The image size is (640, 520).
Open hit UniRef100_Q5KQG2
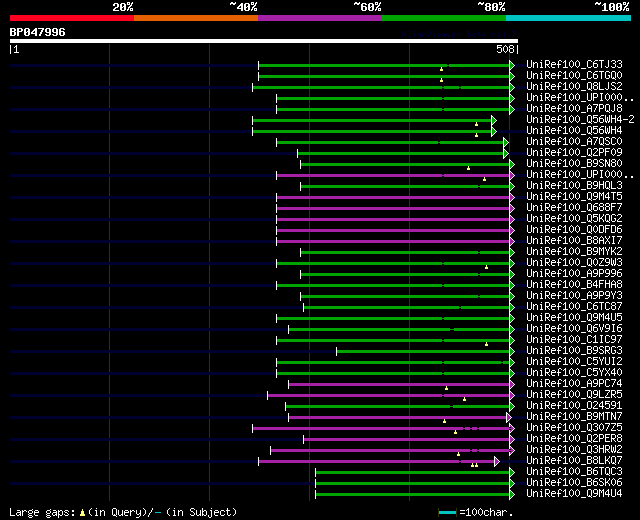tap(574, 218)
